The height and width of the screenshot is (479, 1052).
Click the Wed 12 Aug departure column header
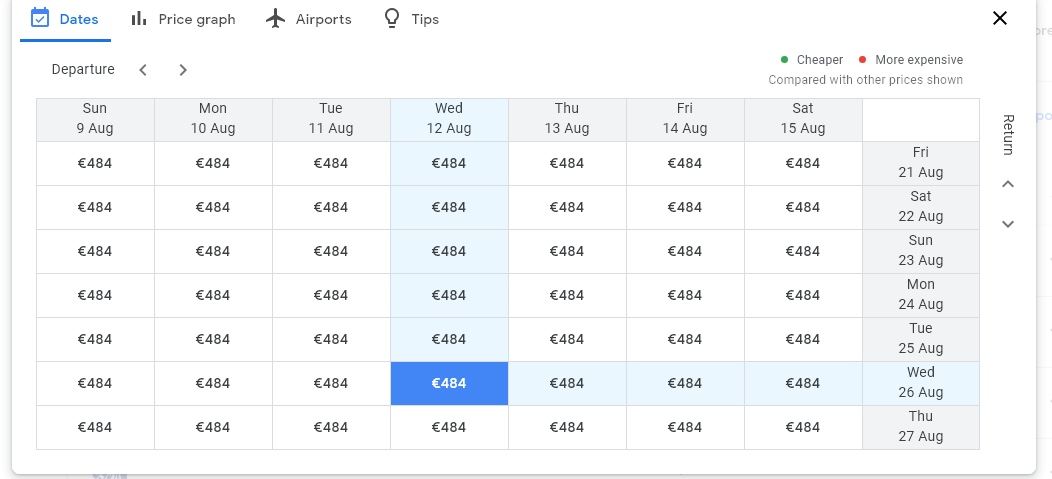449,119
